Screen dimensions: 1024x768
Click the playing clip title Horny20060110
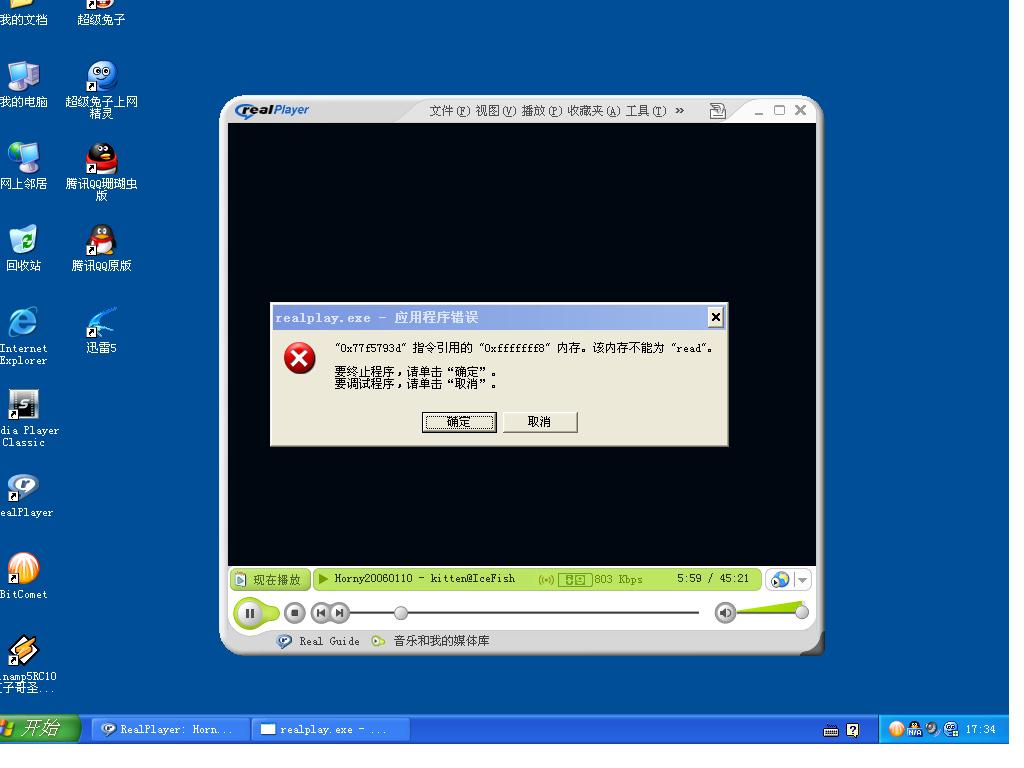[x=424, y=579]
